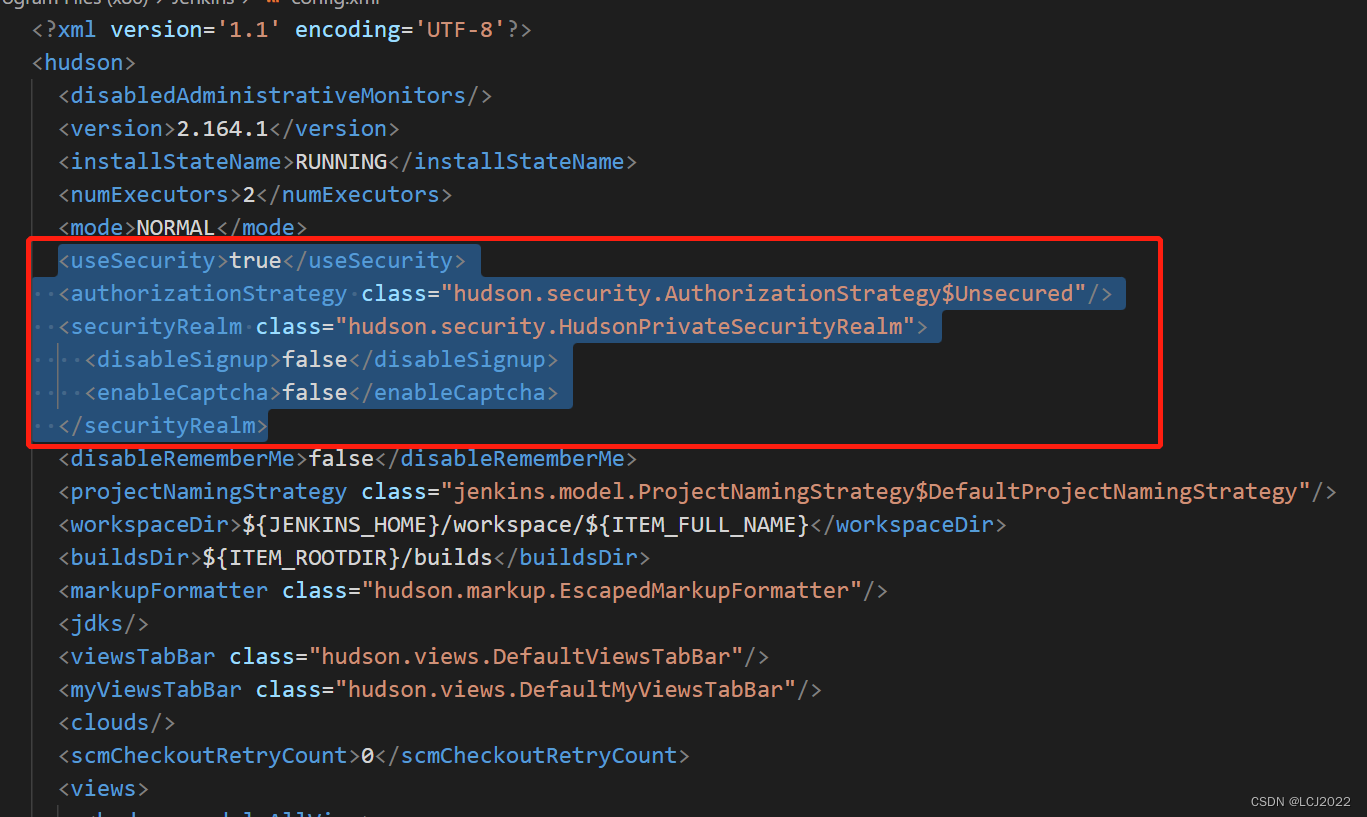This screenshot has width=1367, height=817.
Task: Click false in the disableSignup line
Action: [315, 359]
